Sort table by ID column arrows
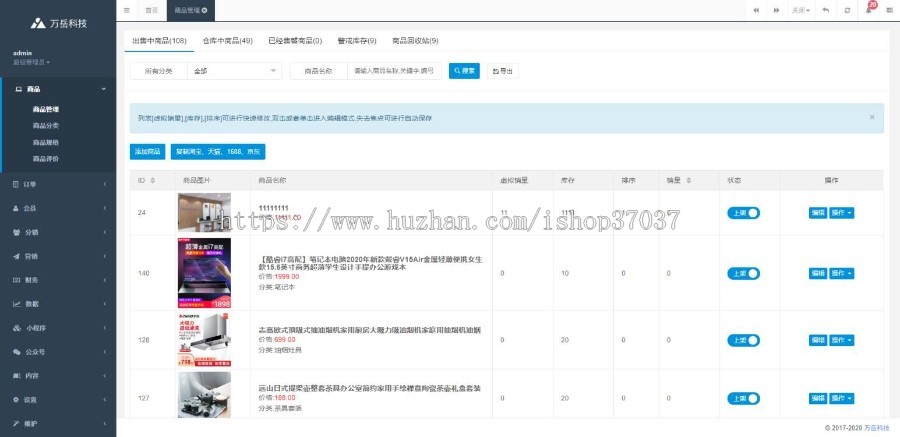This screenshot has height=437, width=900. tap(153, 180)
